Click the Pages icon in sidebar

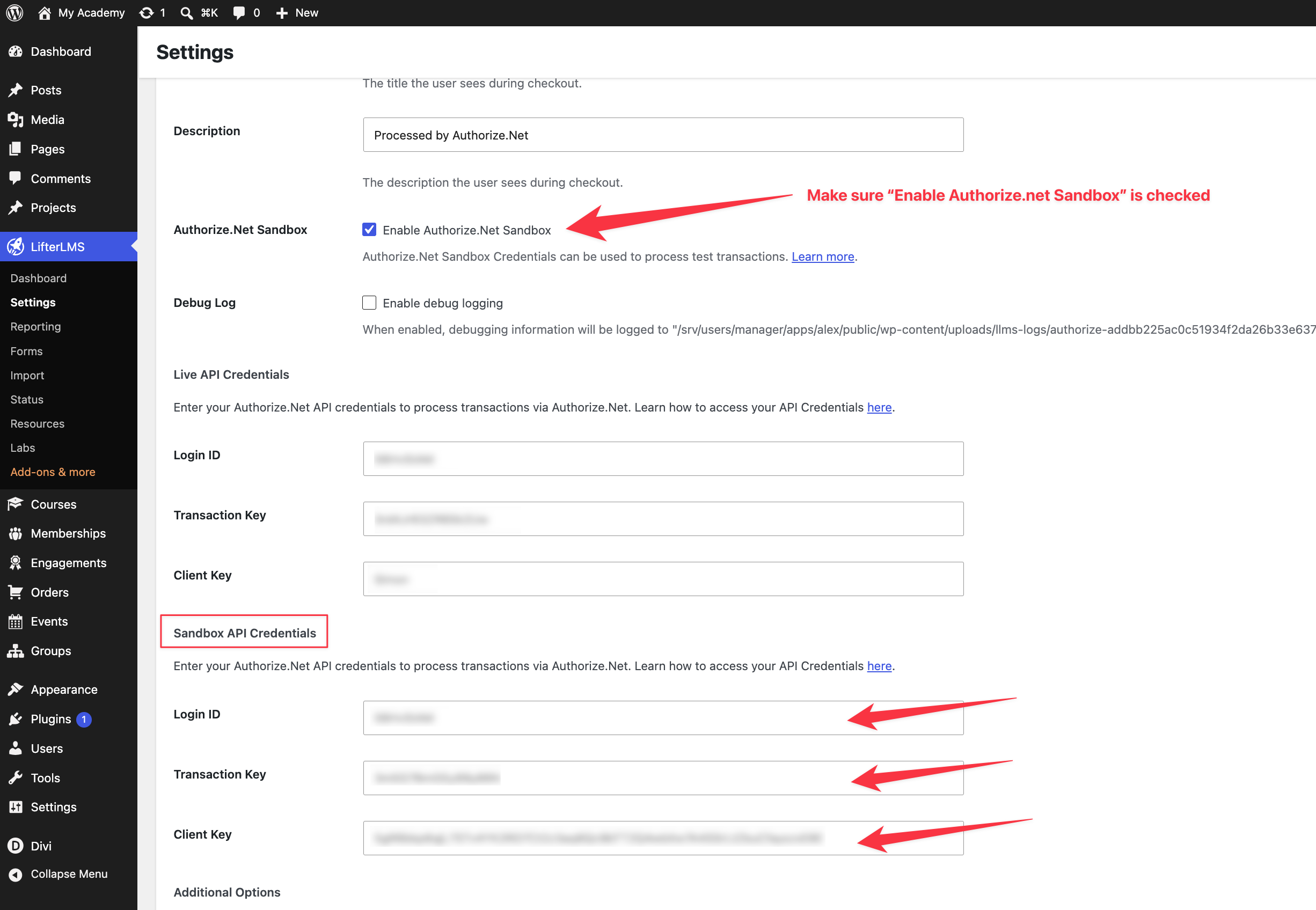click(x=16, y=149)
